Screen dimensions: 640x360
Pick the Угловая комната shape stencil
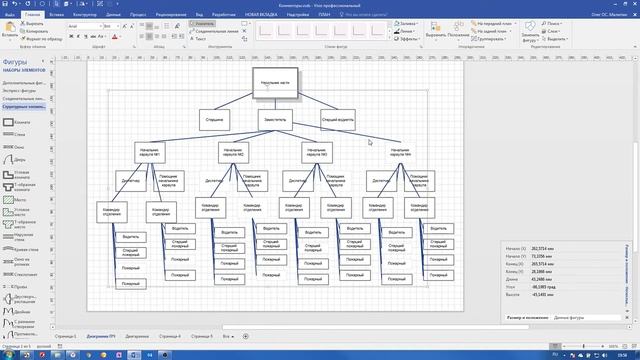coord(16,175)
